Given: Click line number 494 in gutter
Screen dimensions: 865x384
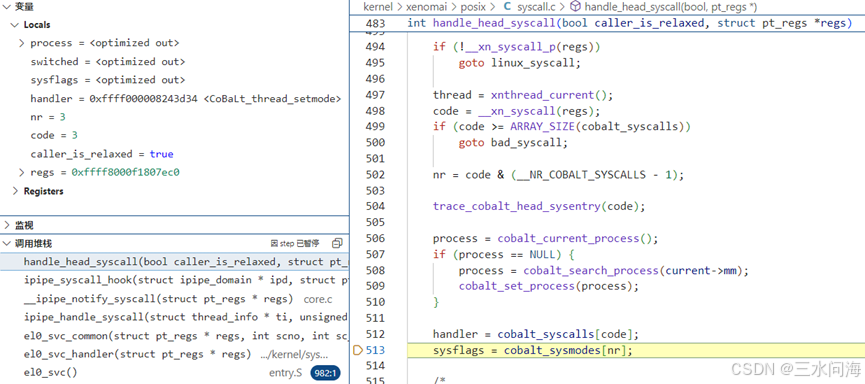Looking at the screenshot, I should [375, 47].
